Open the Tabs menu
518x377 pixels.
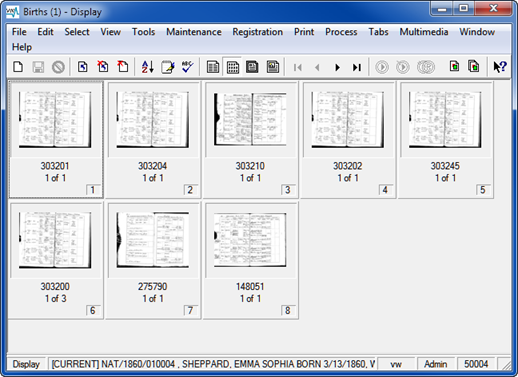(378, 32)
